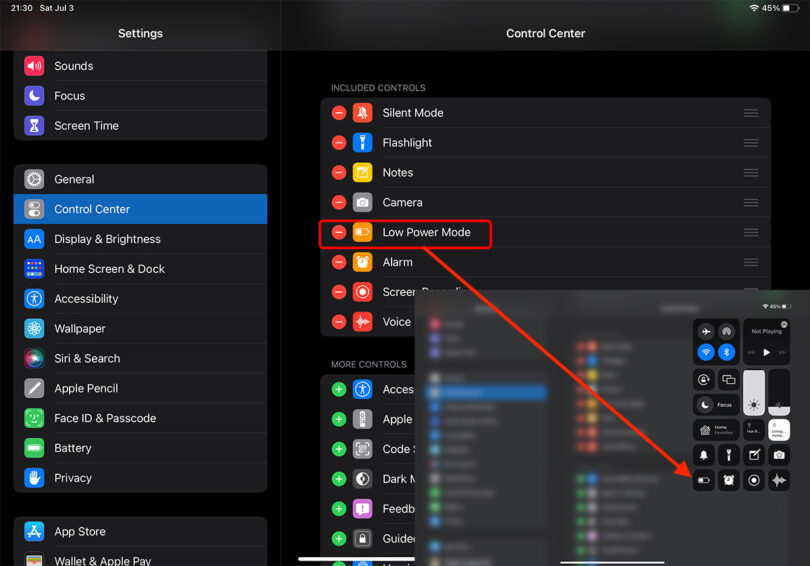Tap the Privacy hand icon
Screen dimensions: 810x566
click(x=34, y=478)
